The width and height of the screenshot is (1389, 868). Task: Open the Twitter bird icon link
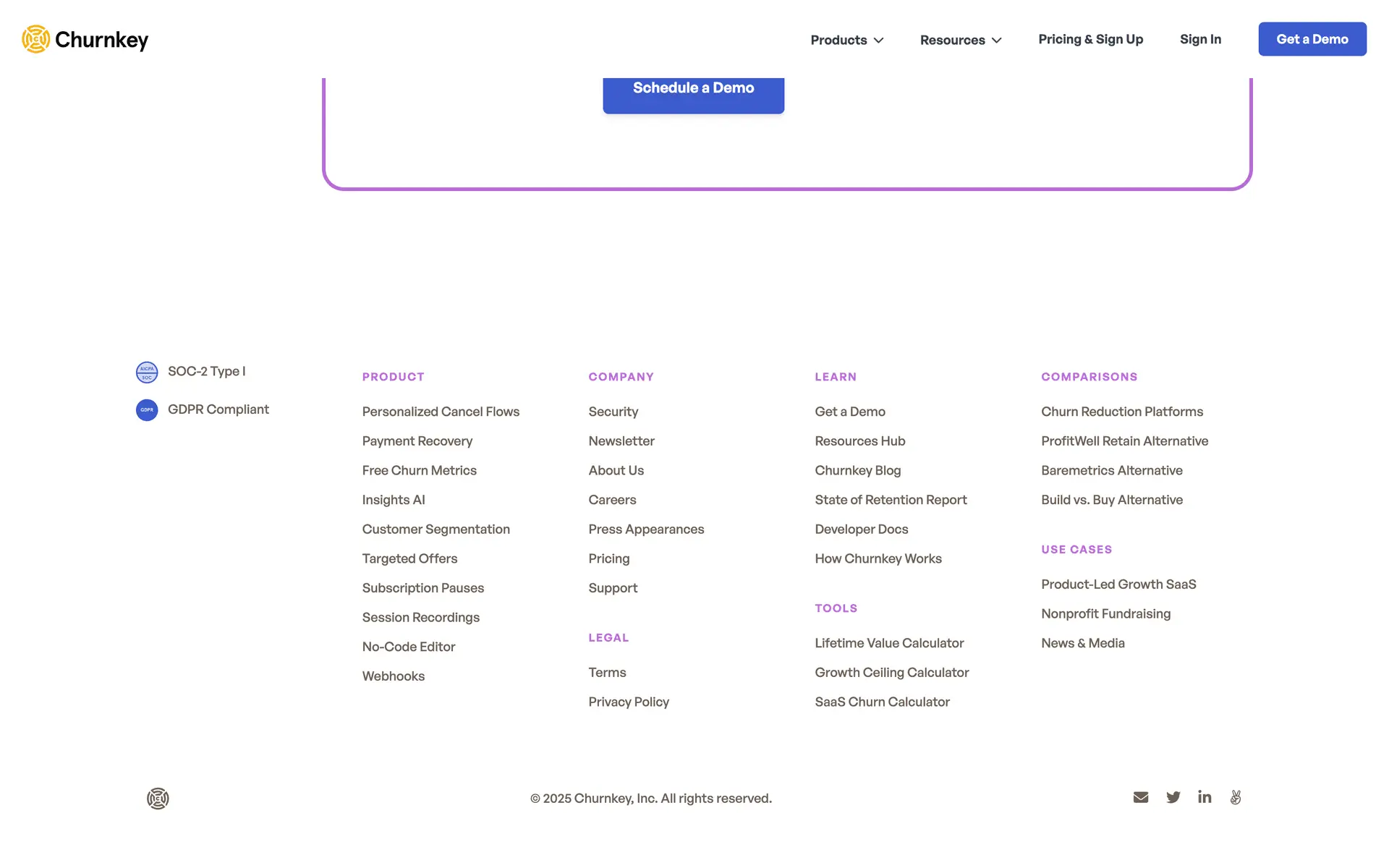coord(1173,797)
